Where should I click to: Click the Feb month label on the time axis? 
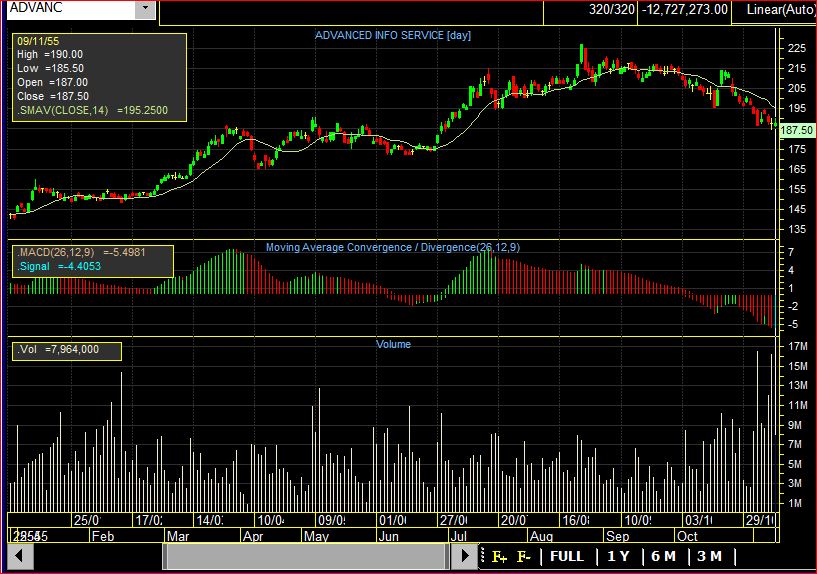103,536
